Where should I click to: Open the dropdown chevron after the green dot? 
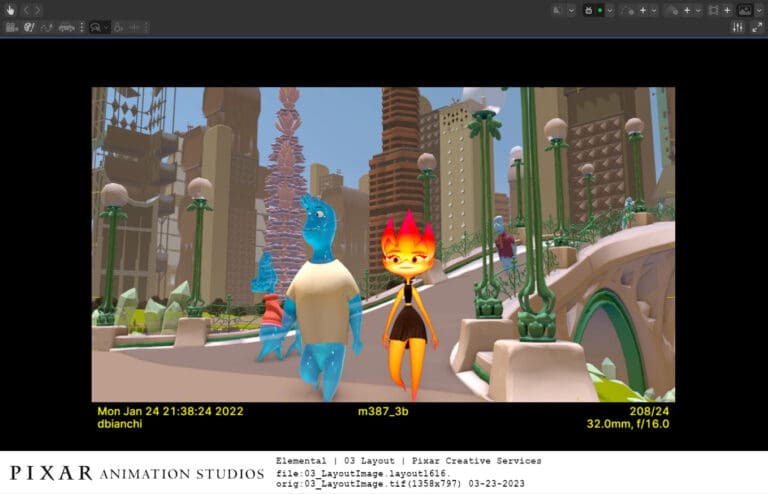pyautogui.click(x=610, y=10)
